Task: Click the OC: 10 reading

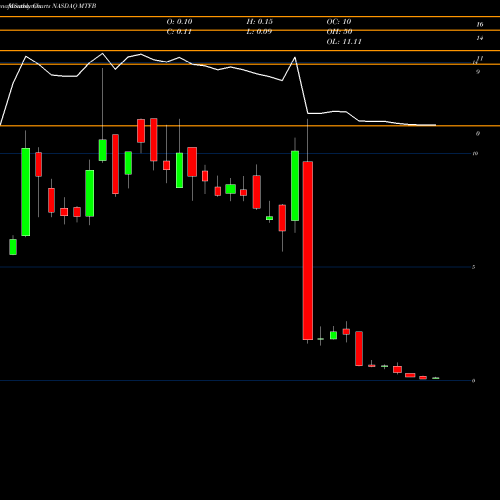Action: [339, 22]
